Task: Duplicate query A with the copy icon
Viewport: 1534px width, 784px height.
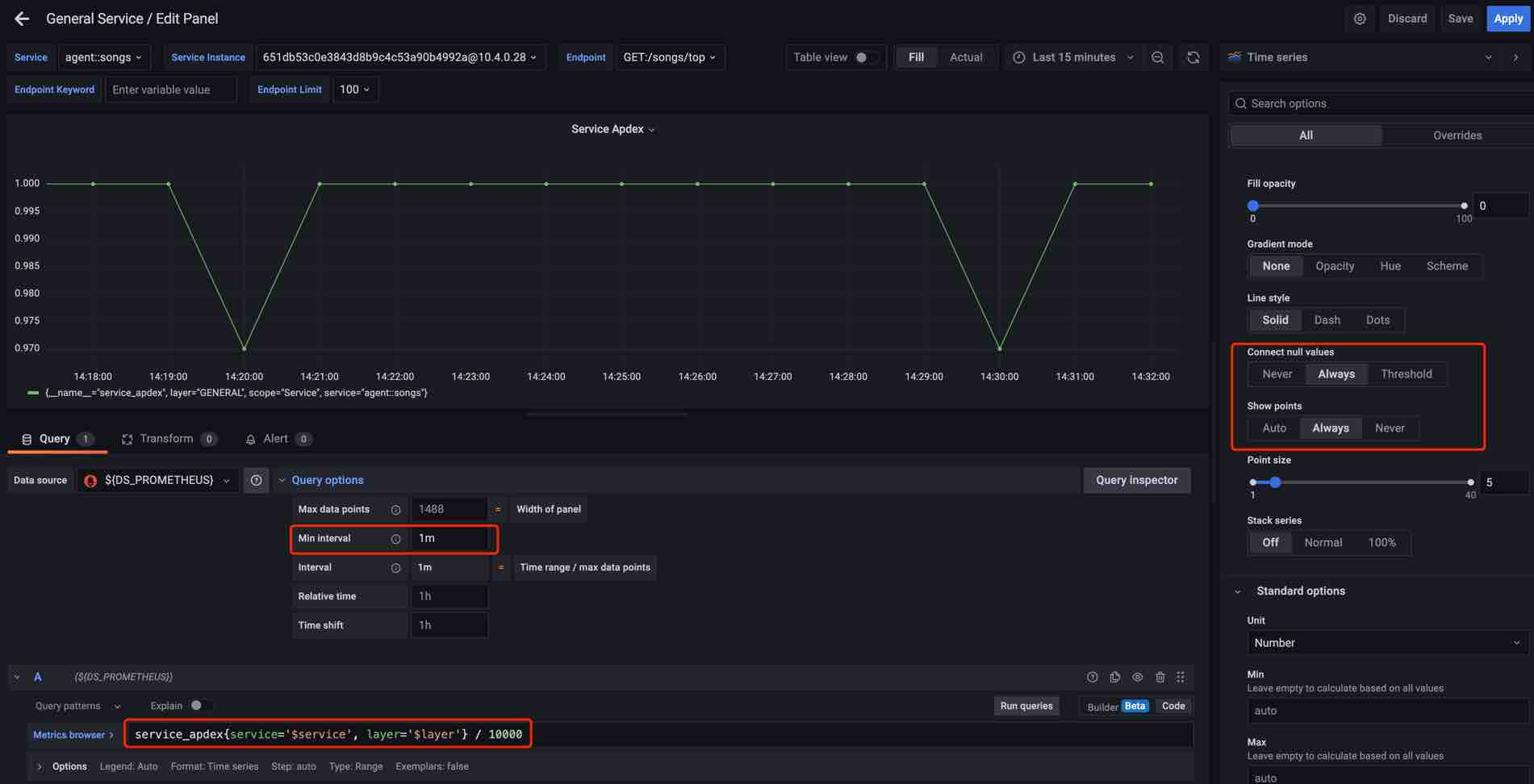Action: click(x=1114, y=678)
